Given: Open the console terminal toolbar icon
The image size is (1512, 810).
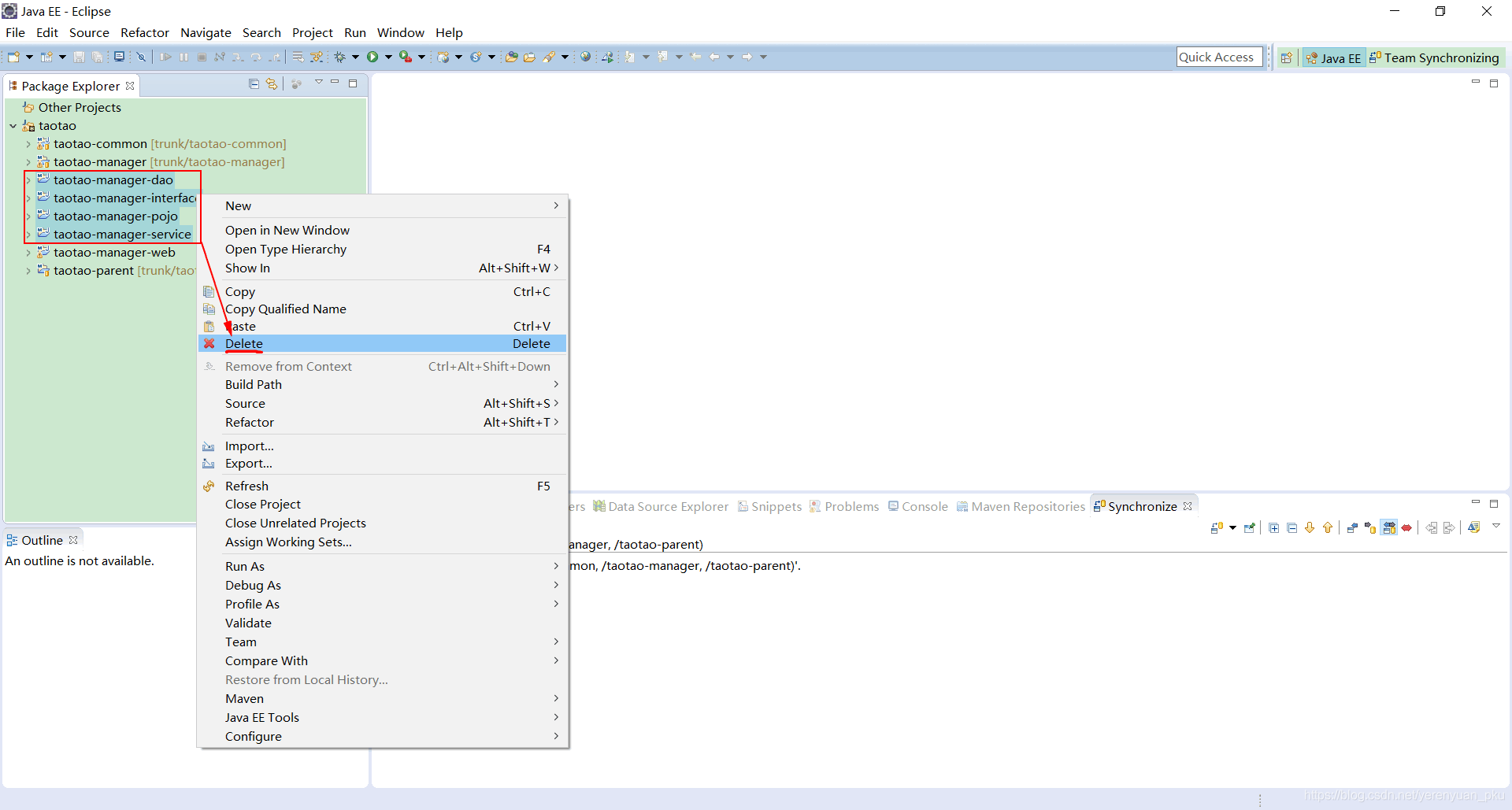Looking at the screenshot, I should pyautogui.click(x=119, y=57).
